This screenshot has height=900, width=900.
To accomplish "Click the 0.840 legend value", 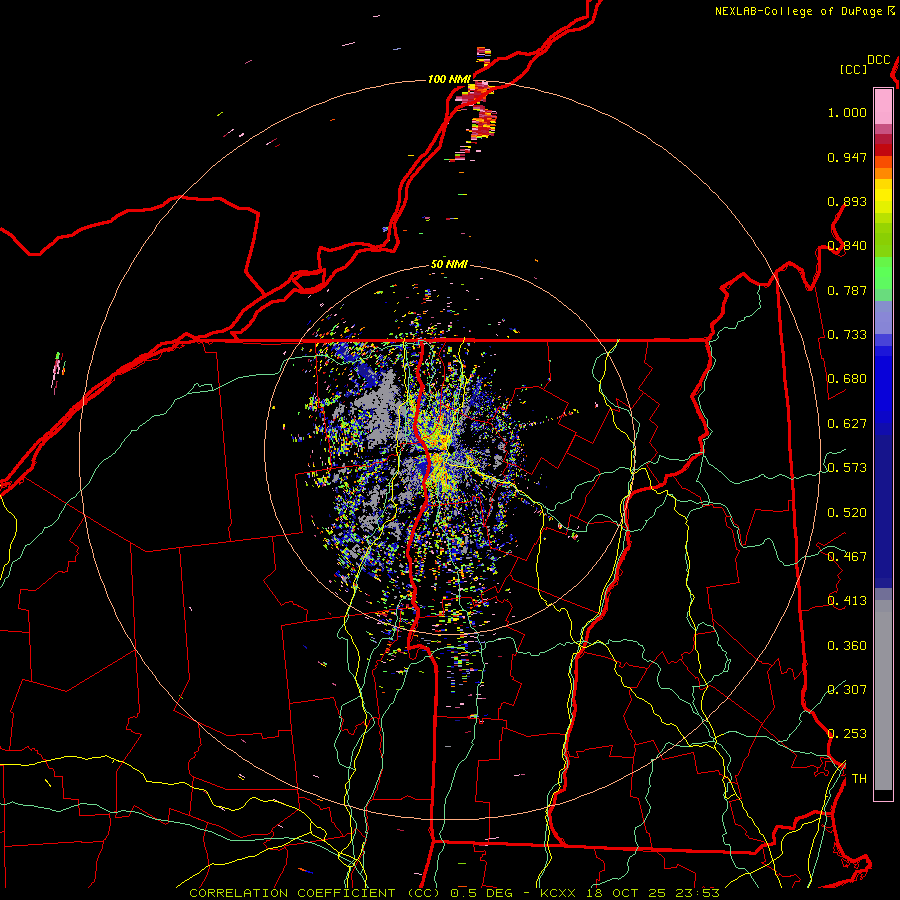I will point(847,246).
